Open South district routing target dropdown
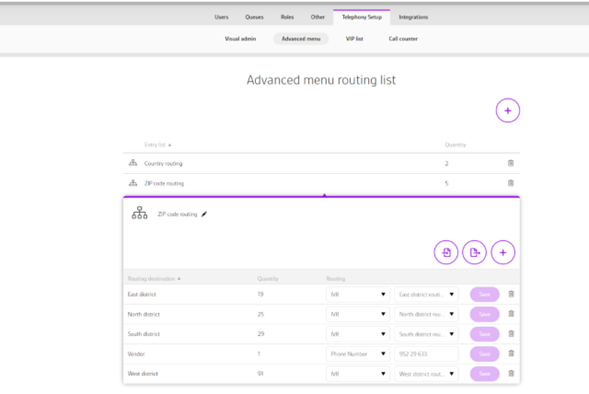Screen dimensions: 589x394 (x=426, y=334)
